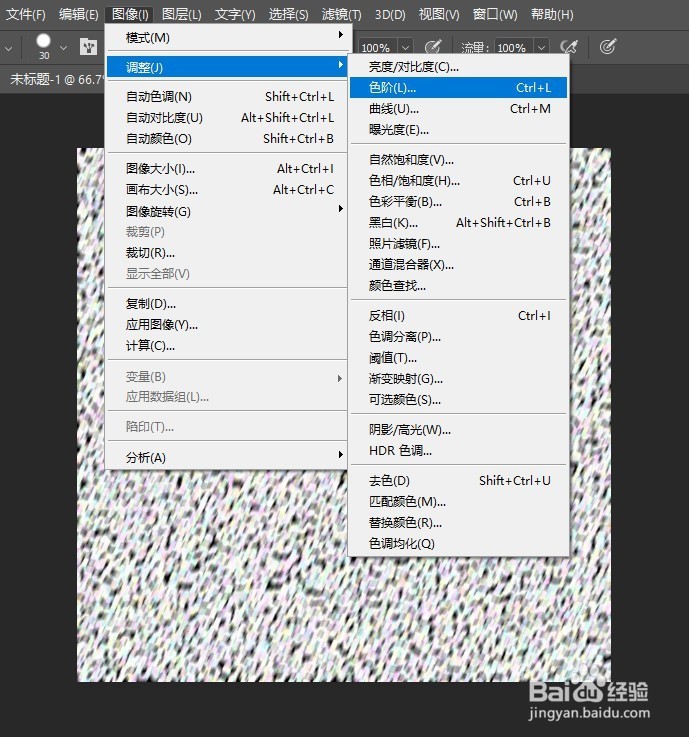Enable the airbrush build-up icon after the flow field
The height and width of the screenshot is (737, 689).
[x=569, y=47]
